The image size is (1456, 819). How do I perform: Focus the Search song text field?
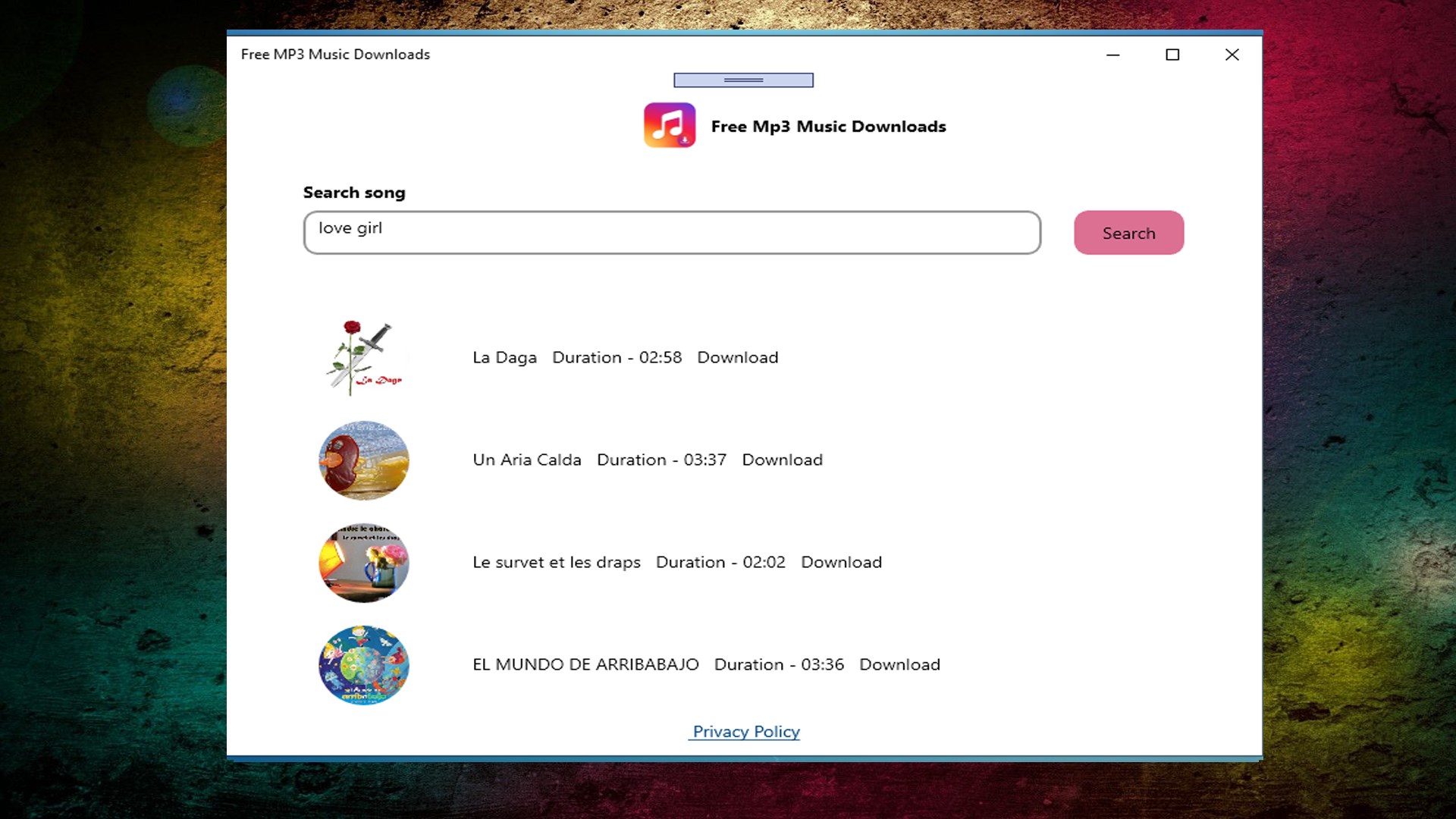671,232
